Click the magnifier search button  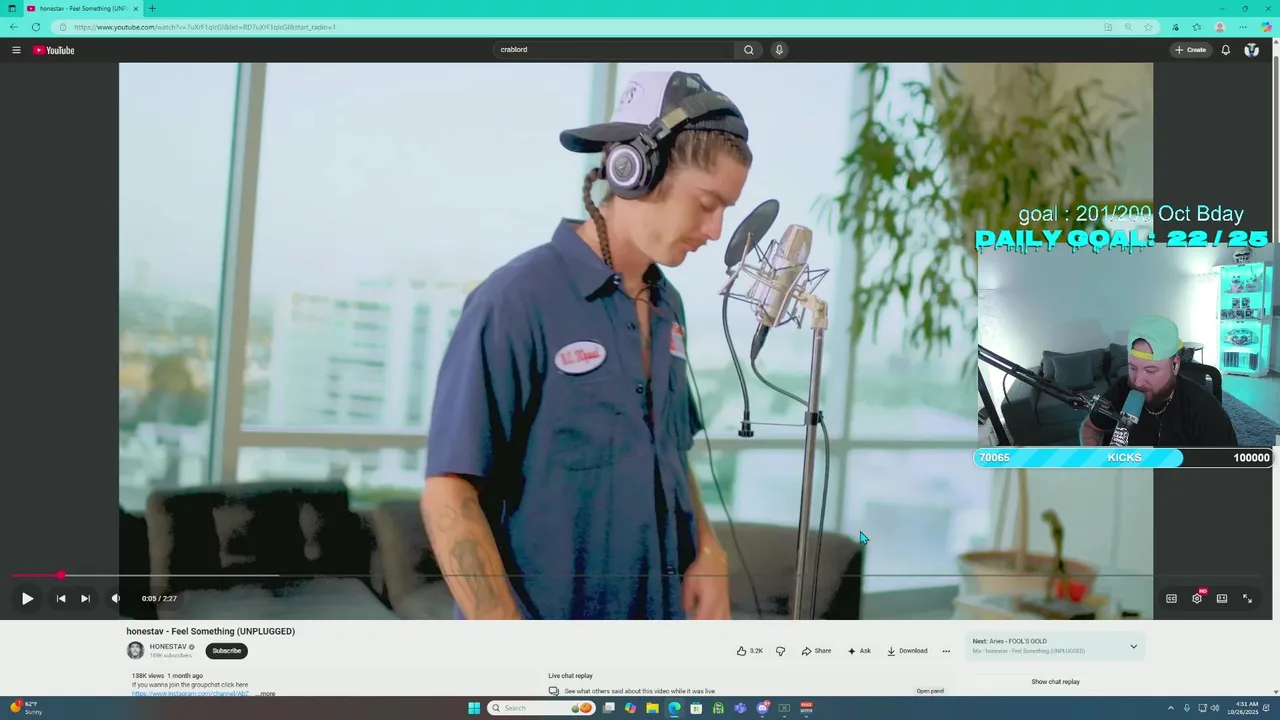pyautogui.click(x=748, y=50)
